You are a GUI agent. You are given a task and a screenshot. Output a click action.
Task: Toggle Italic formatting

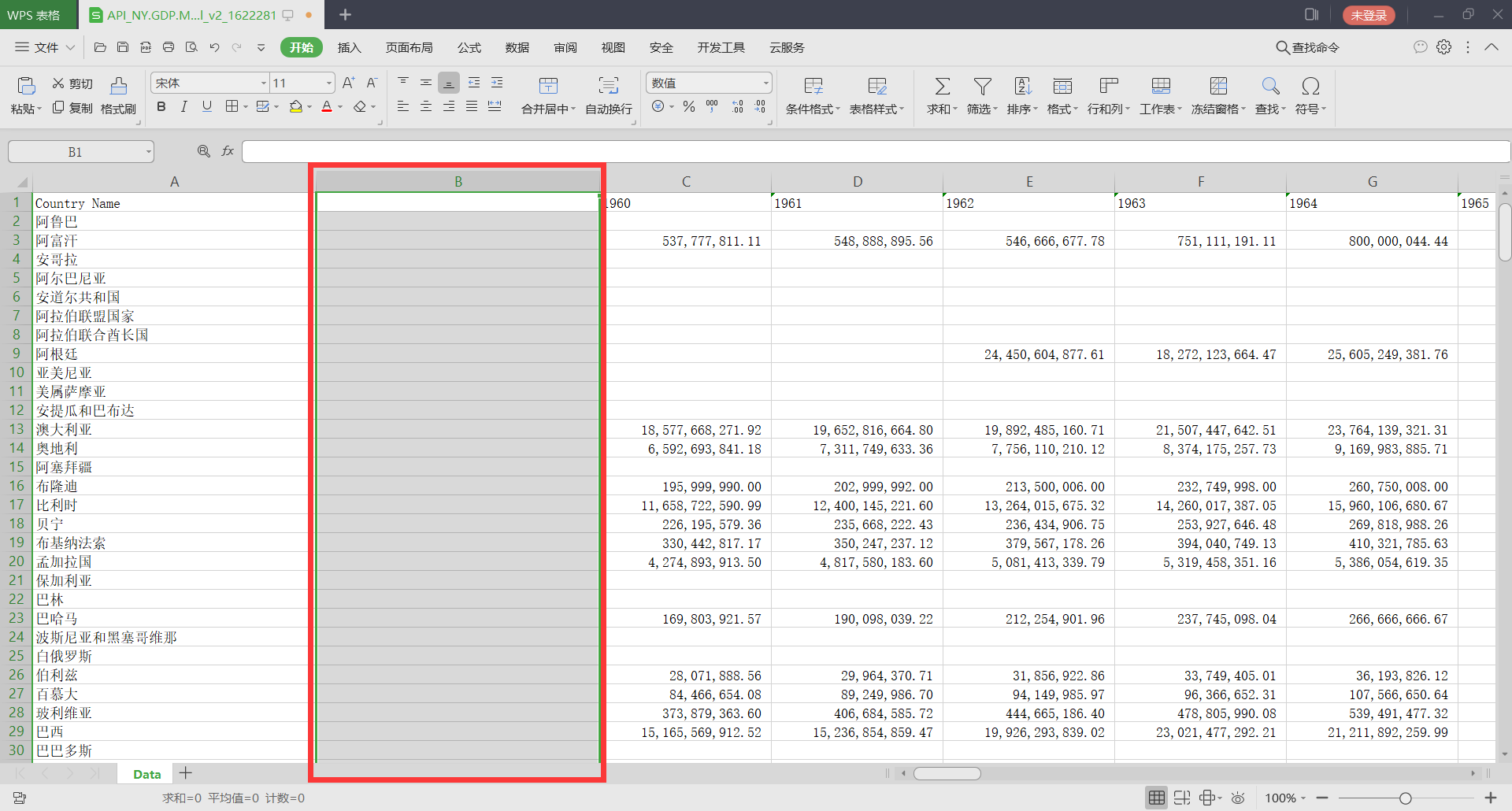[183, 106]
